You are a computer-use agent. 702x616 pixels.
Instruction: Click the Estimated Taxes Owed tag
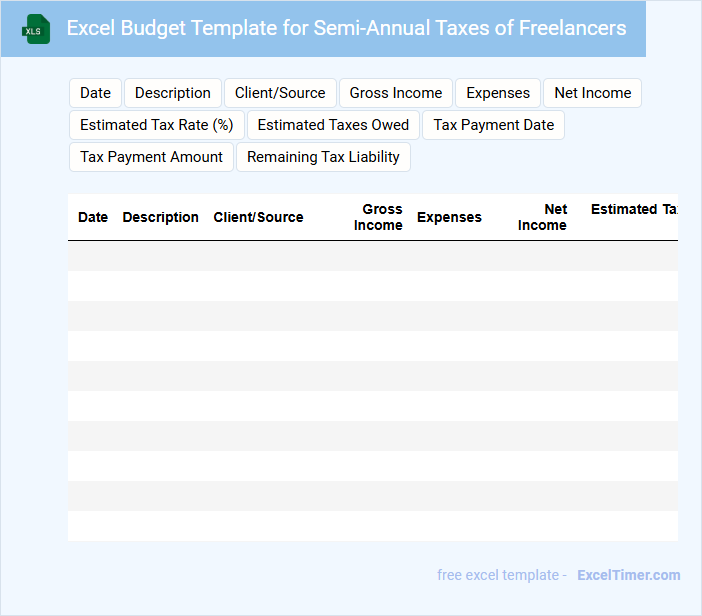coord(333,125)
